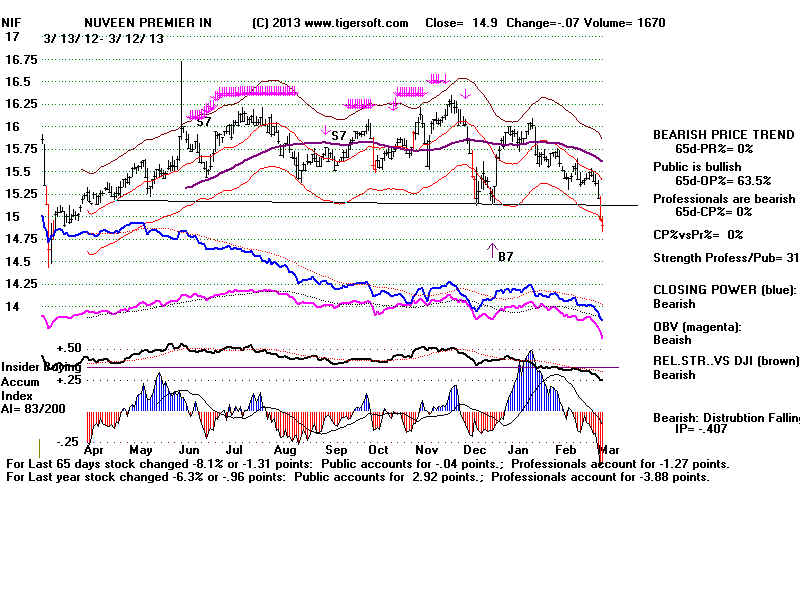Click the S7 sell marker near June
Viewport: 800px width, 600px height.
(203, 121)
